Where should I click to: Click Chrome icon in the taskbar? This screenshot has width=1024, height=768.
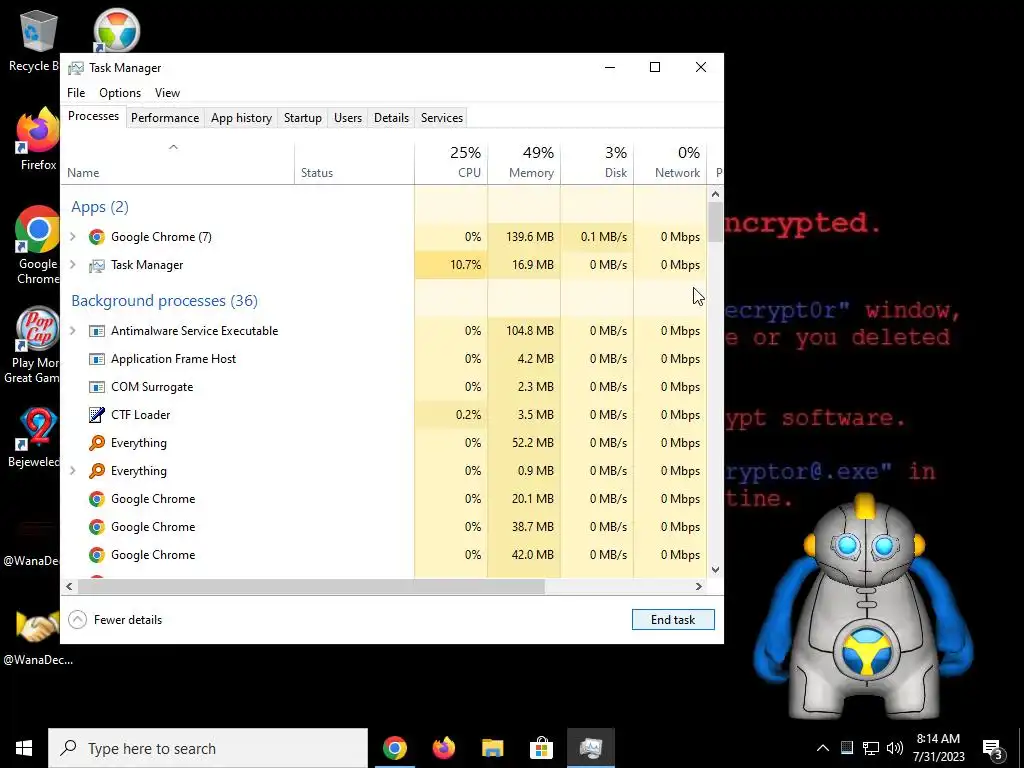394,748
